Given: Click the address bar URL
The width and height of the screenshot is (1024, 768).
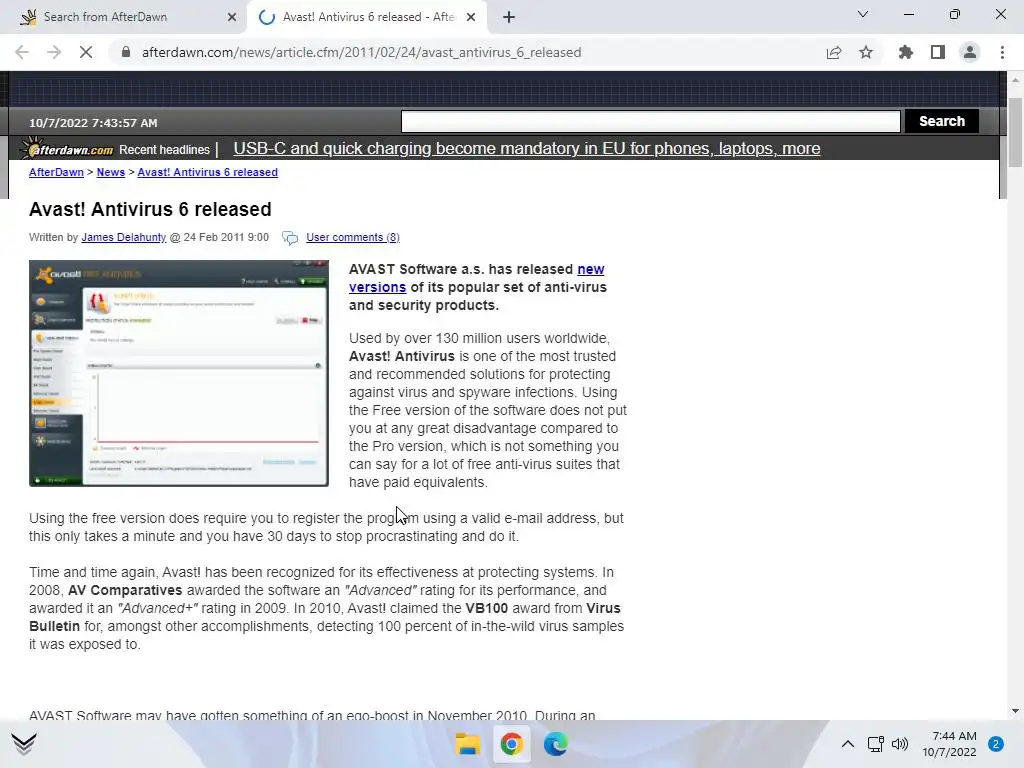Looking at the screenshot, I should 361,52.
